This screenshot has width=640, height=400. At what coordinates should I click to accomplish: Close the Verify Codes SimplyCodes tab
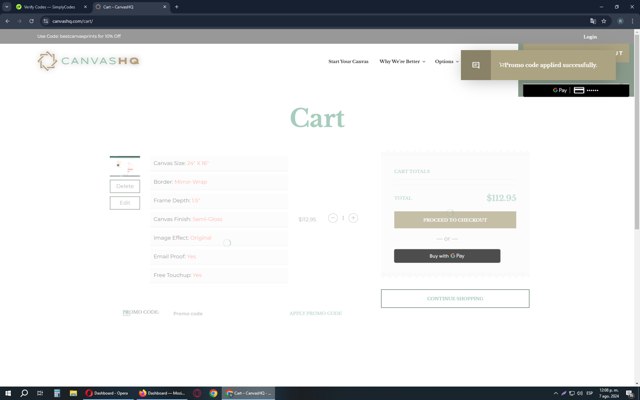point(85,7)
